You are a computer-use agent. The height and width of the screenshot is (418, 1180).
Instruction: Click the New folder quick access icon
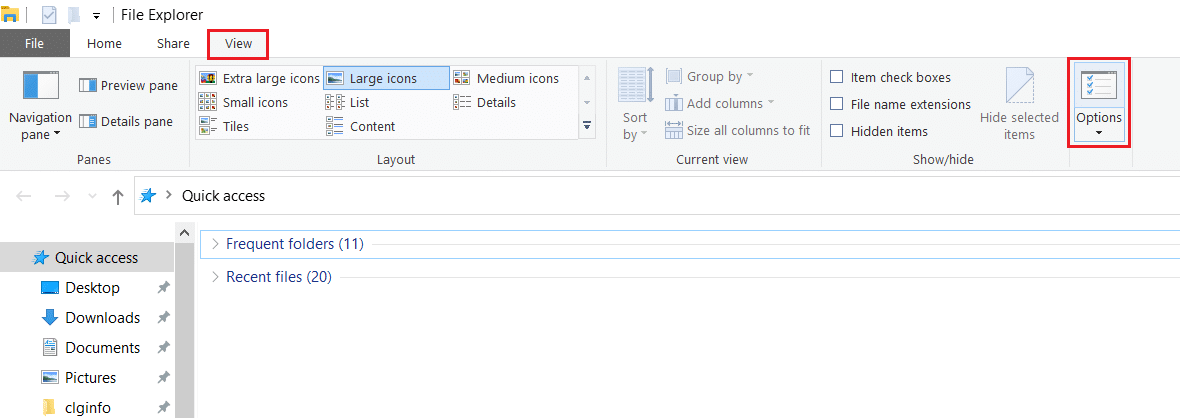[x=74, y=15]
